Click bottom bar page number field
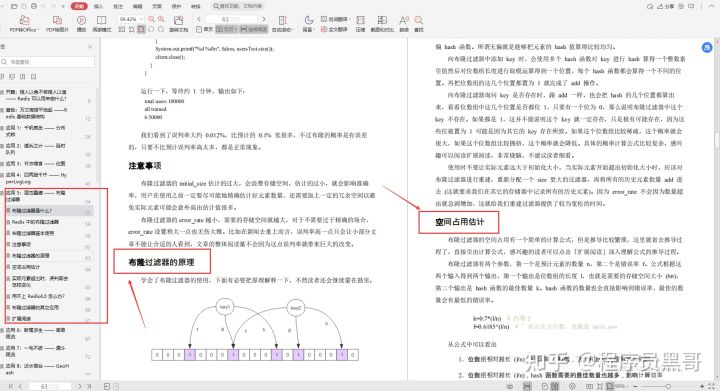Screen dimensions: 720x391 49,386
